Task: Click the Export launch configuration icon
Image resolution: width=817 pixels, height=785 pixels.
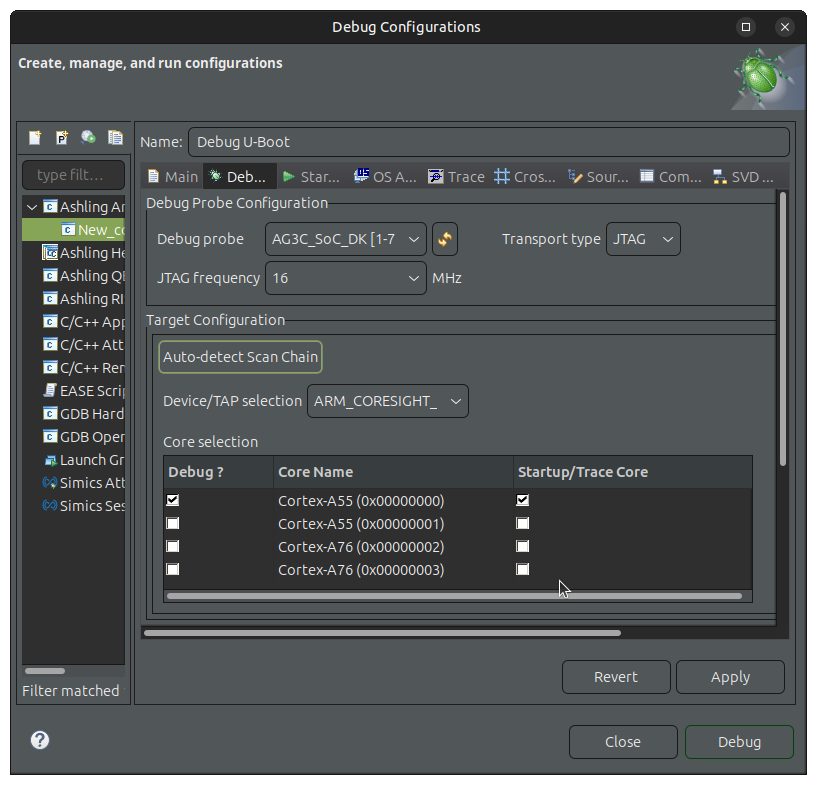Action: pos(88,138)
